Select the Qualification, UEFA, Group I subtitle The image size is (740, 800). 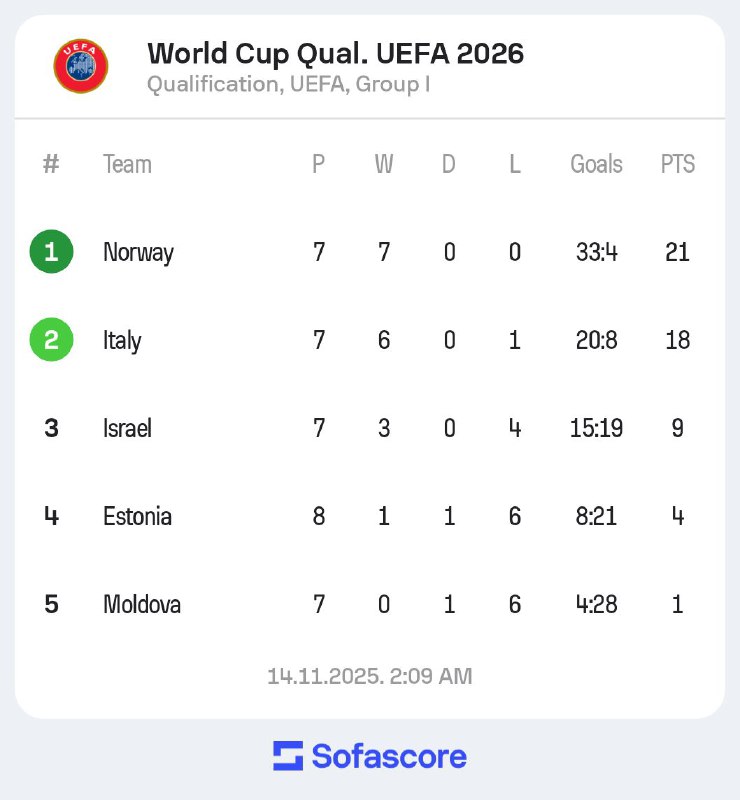289,84
